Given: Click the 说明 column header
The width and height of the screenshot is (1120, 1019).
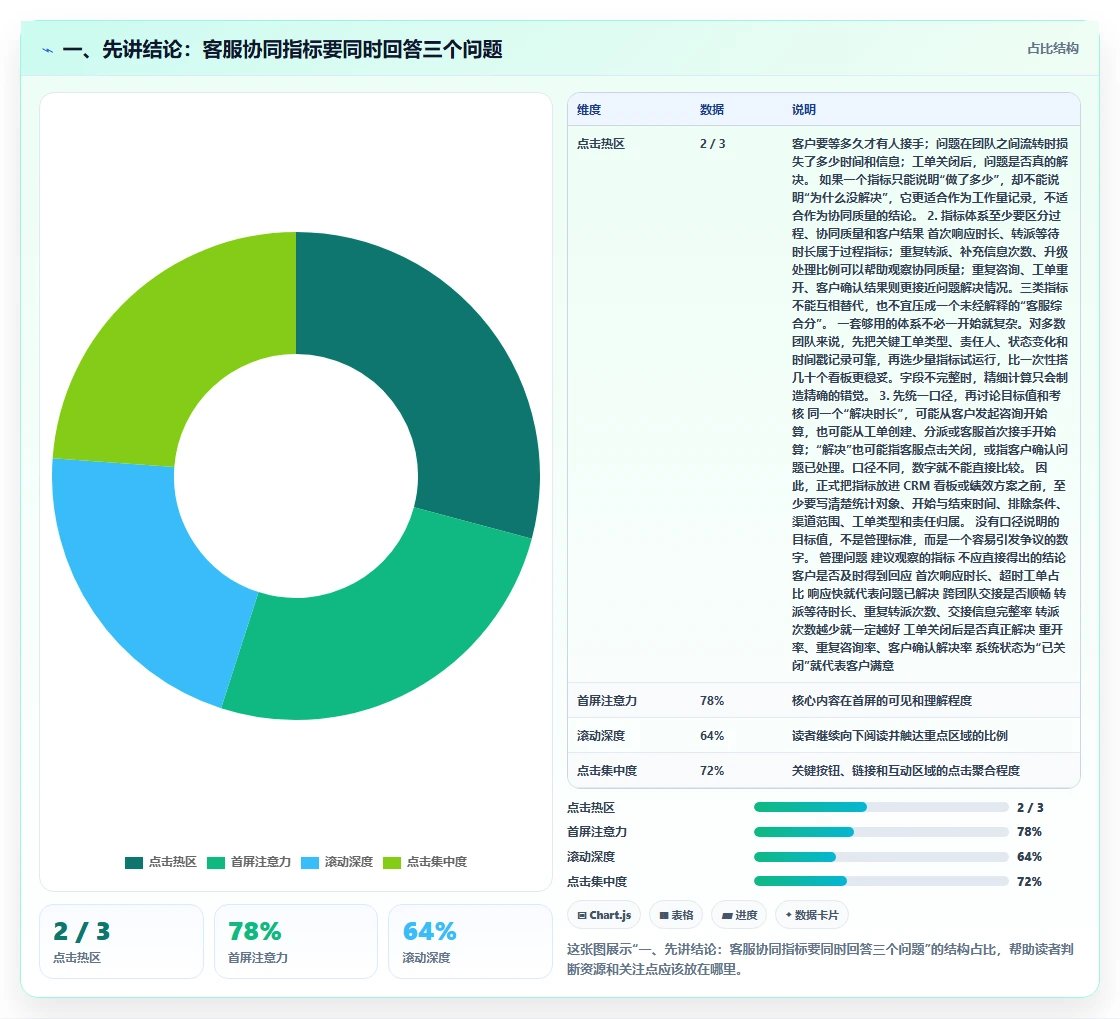Looking at the screenshot, I should [804, 110].
